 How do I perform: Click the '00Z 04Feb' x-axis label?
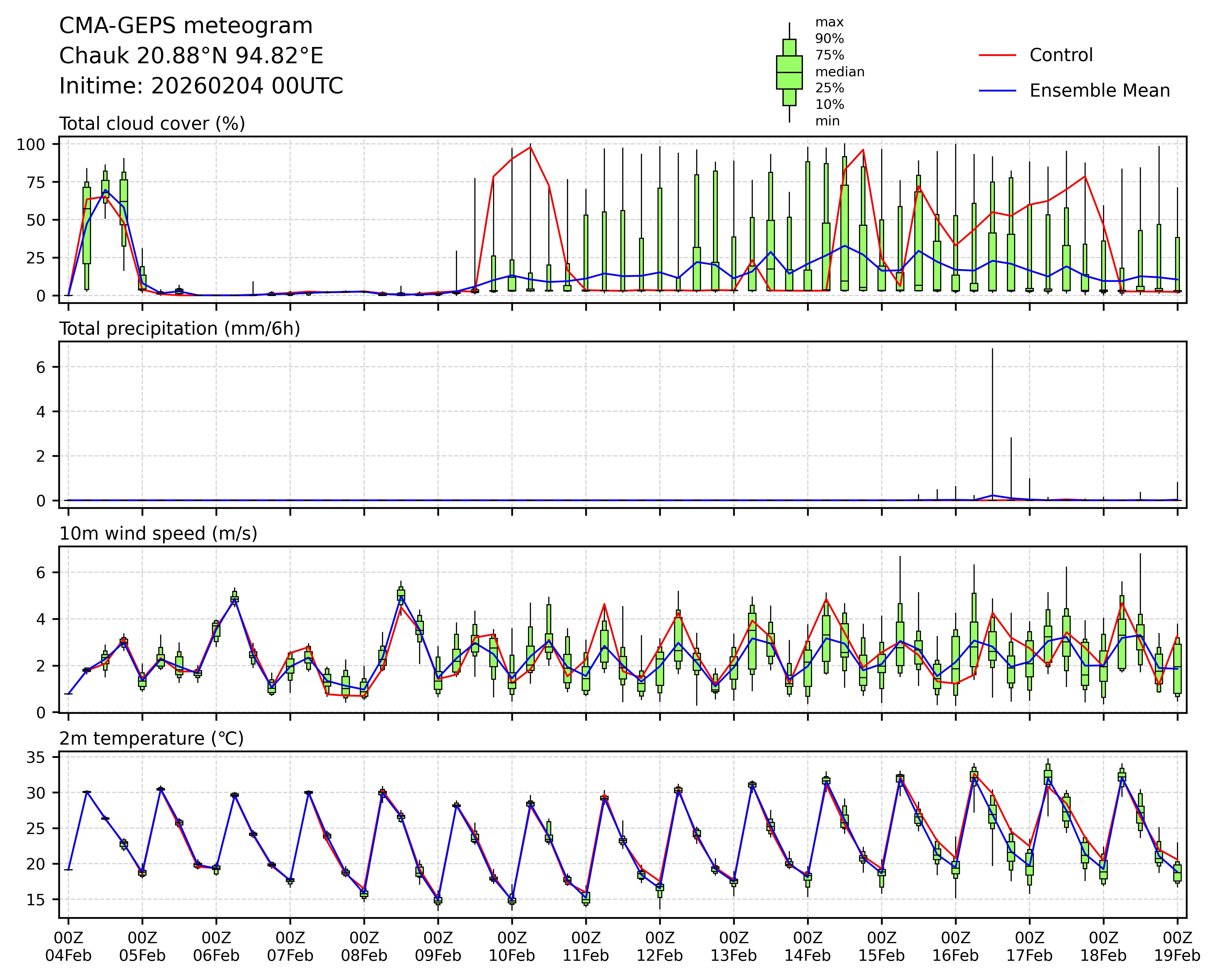pyautogui.click(x=68, y=947)
